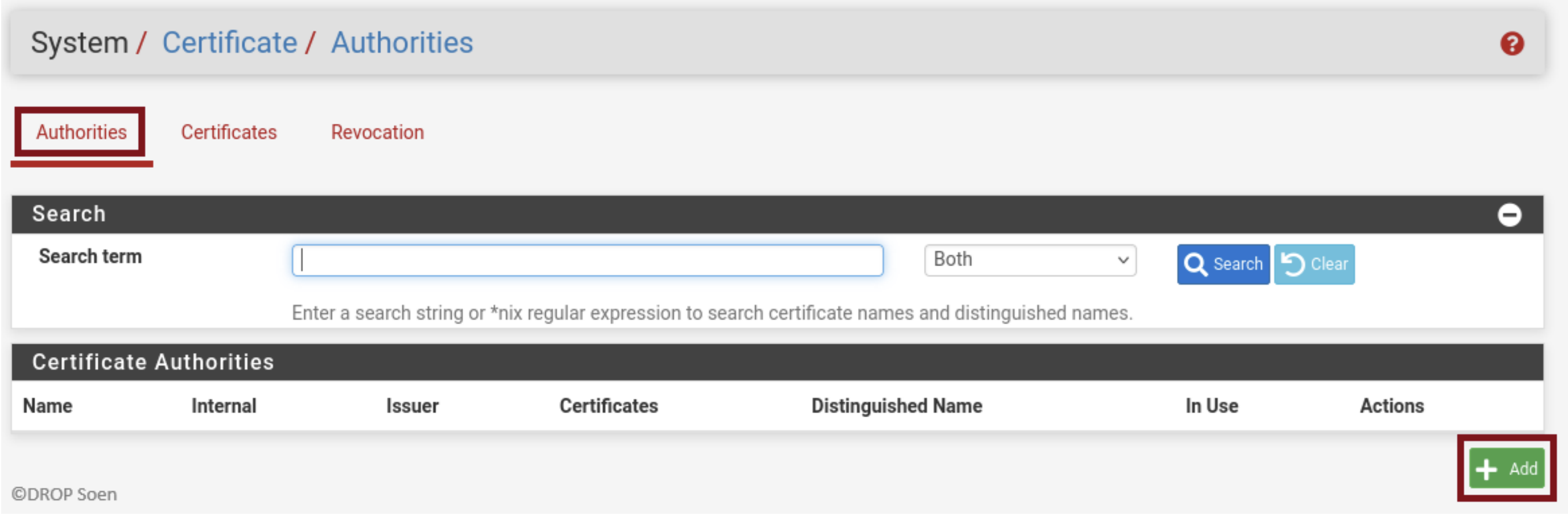Open the red help question mark icon
The width and height of the screenshot is (1568, 515).
pyautogui.click(x=1511, y=44)
